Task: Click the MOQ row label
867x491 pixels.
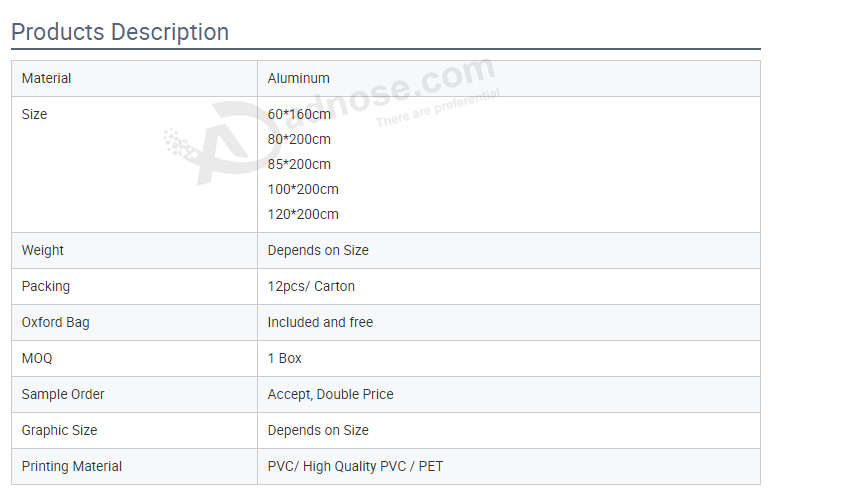Action: 37,358
